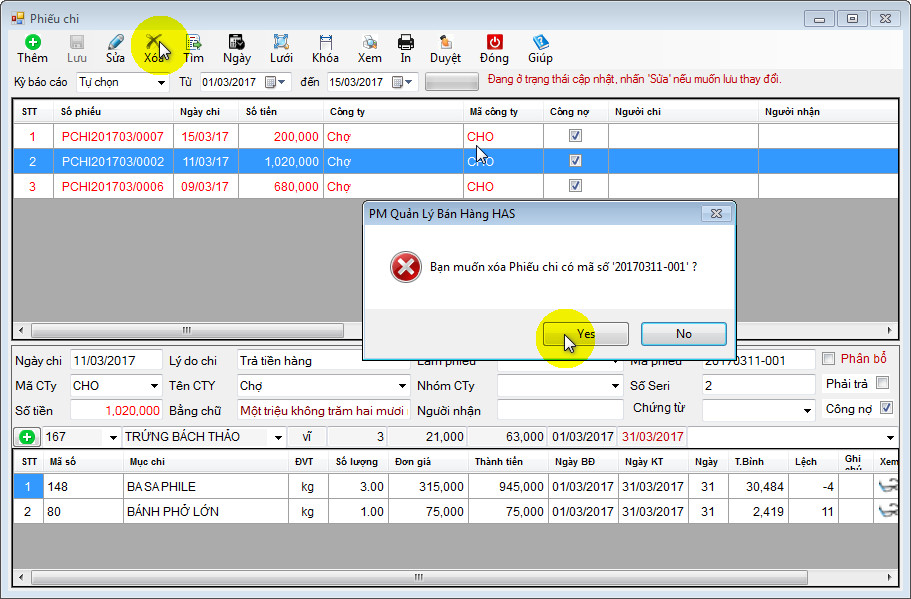Check the Phải trả checkbox
Screen dimensions: 911x599
883,383
